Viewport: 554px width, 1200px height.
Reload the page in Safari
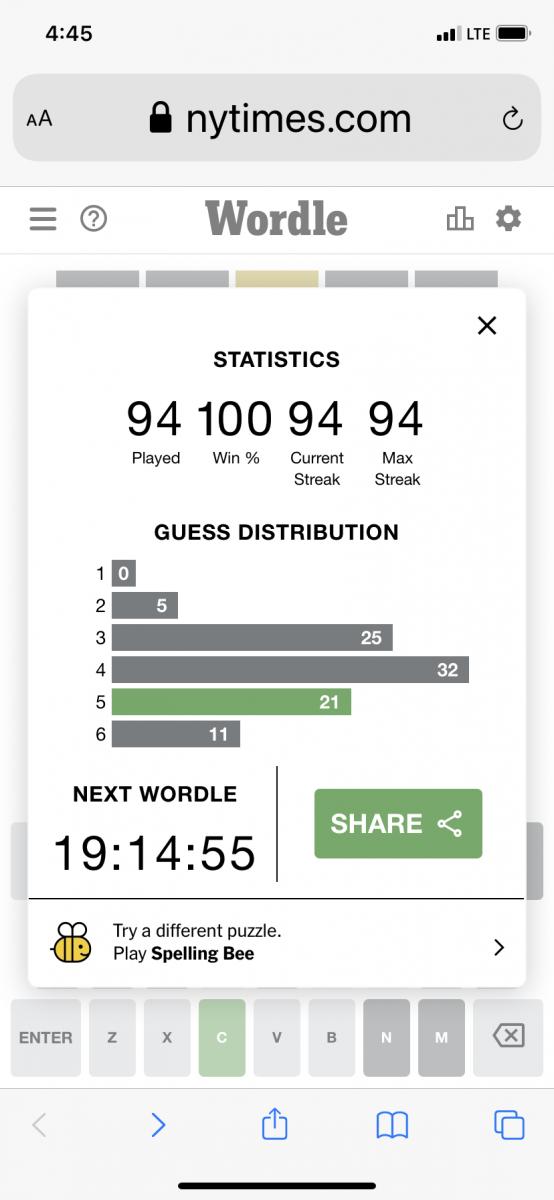pyautogui.click(x=512, y=119)
